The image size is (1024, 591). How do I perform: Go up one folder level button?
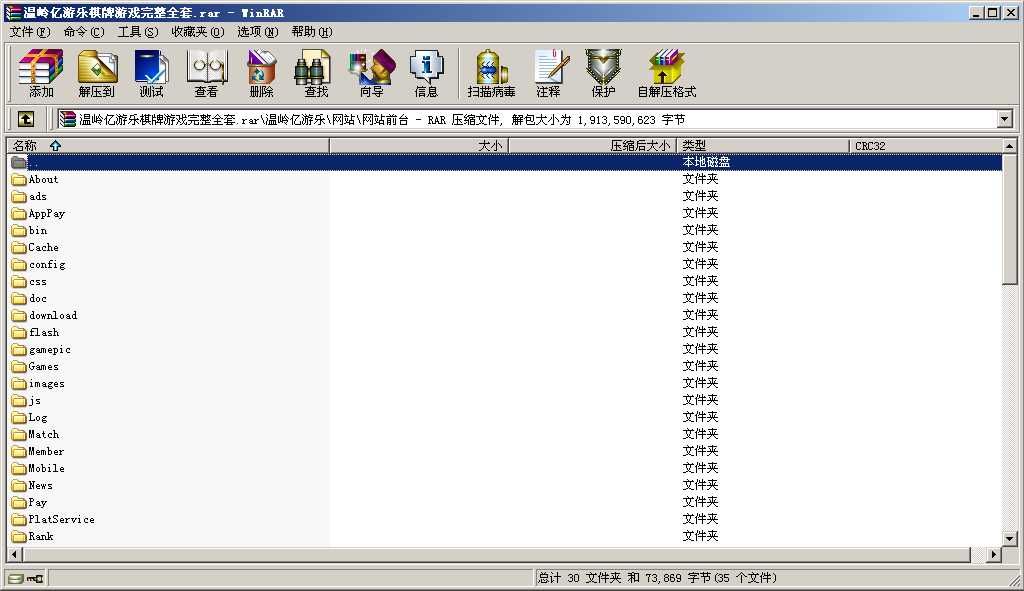(25, 119)
